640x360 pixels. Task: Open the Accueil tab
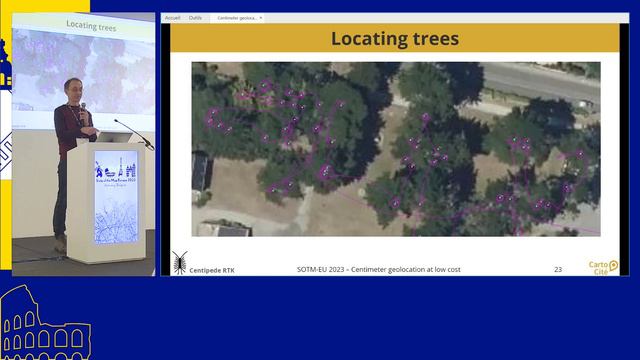172,18
